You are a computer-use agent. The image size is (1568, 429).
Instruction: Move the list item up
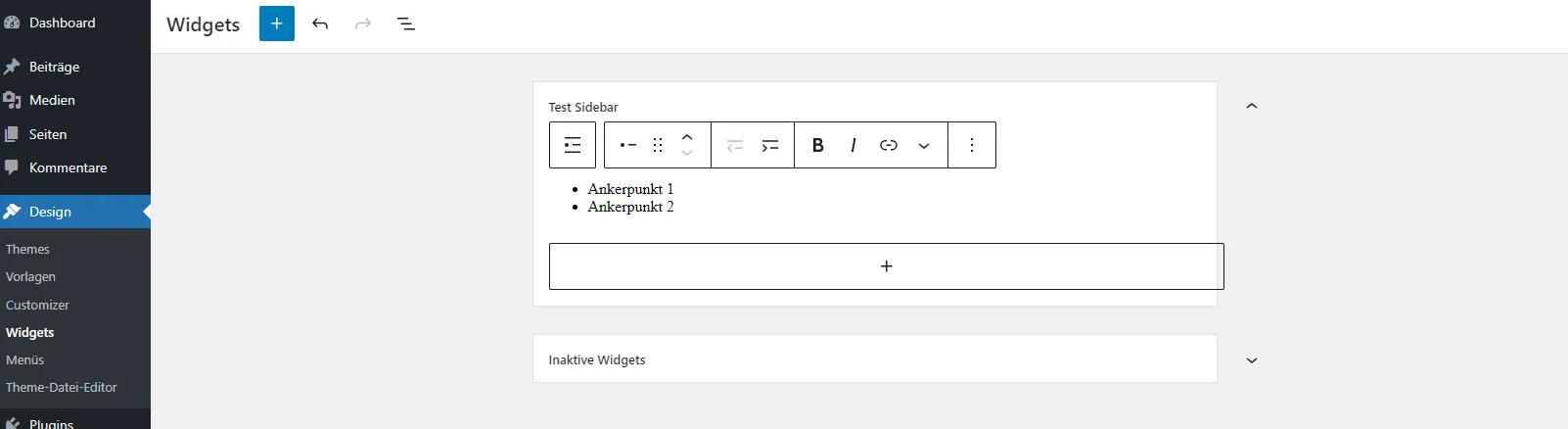pyautogui.click(x=687, y=137)
